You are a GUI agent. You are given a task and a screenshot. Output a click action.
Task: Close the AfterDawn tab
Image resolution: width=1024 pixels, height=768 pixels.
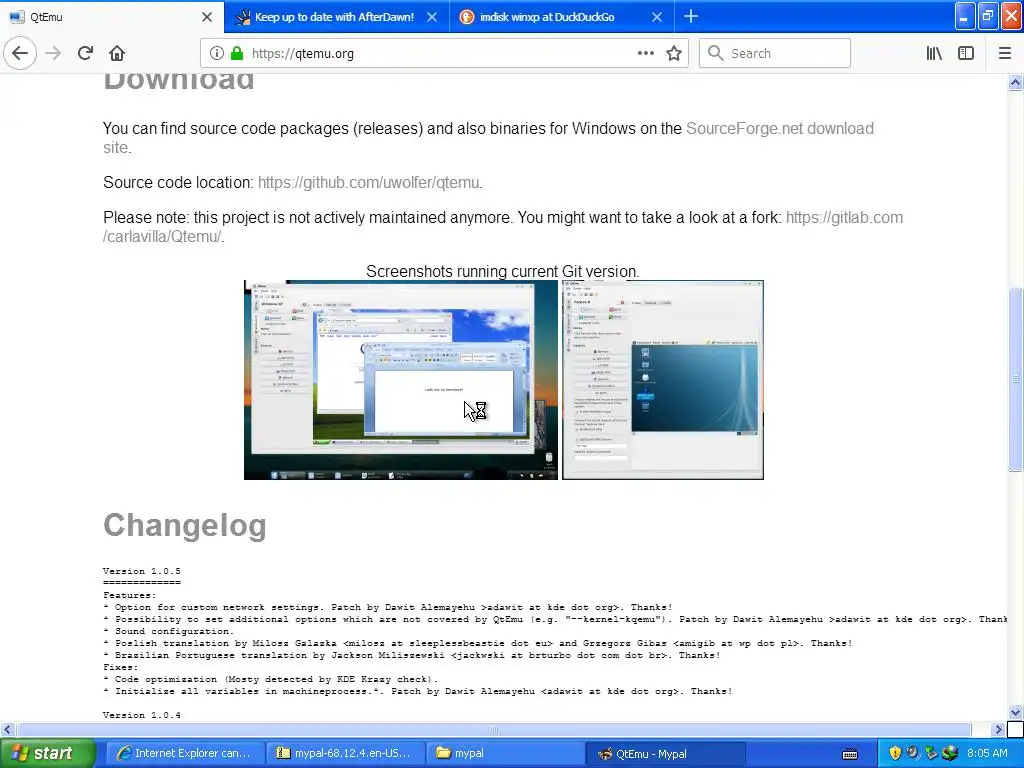pos(432,17)
